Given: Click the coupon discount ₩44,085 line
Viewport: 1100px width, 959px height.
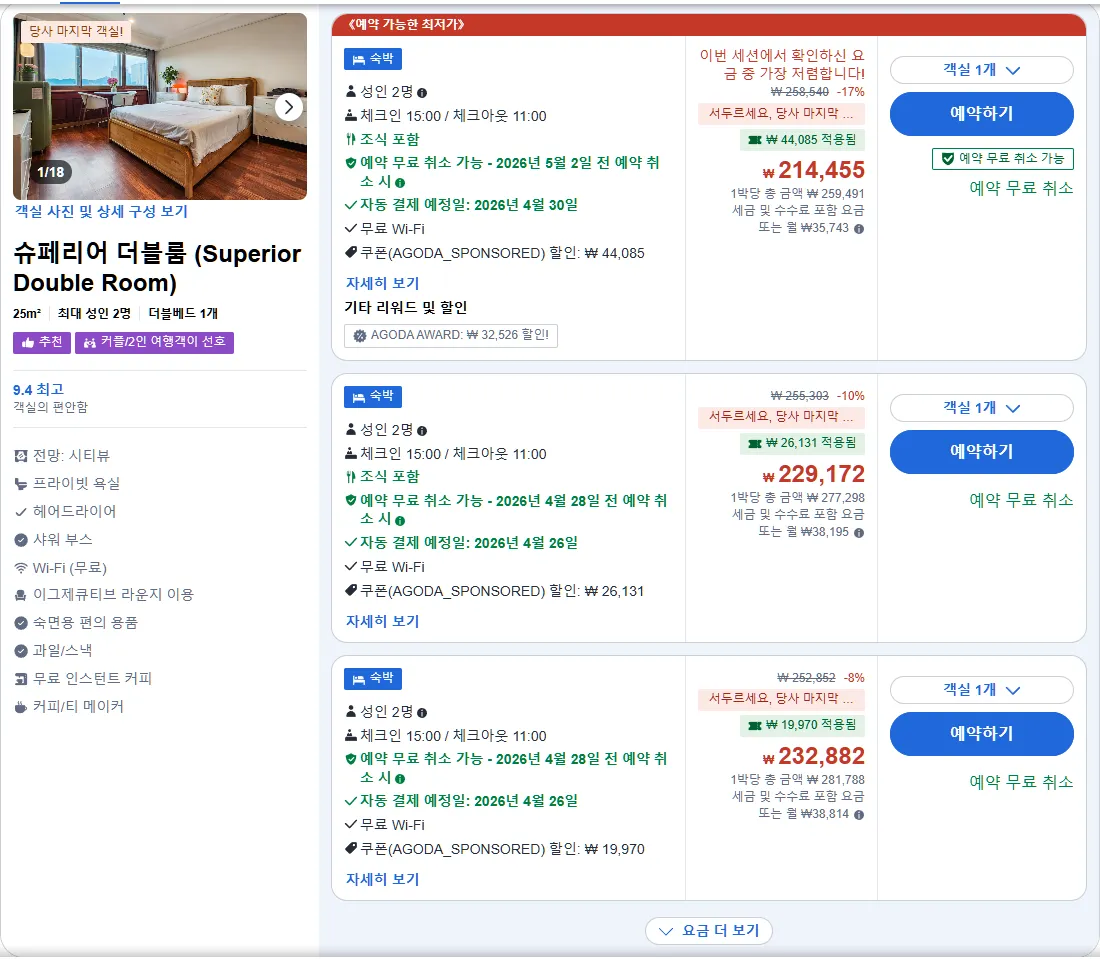Looking at the screenshot, I should coord(495,253).
